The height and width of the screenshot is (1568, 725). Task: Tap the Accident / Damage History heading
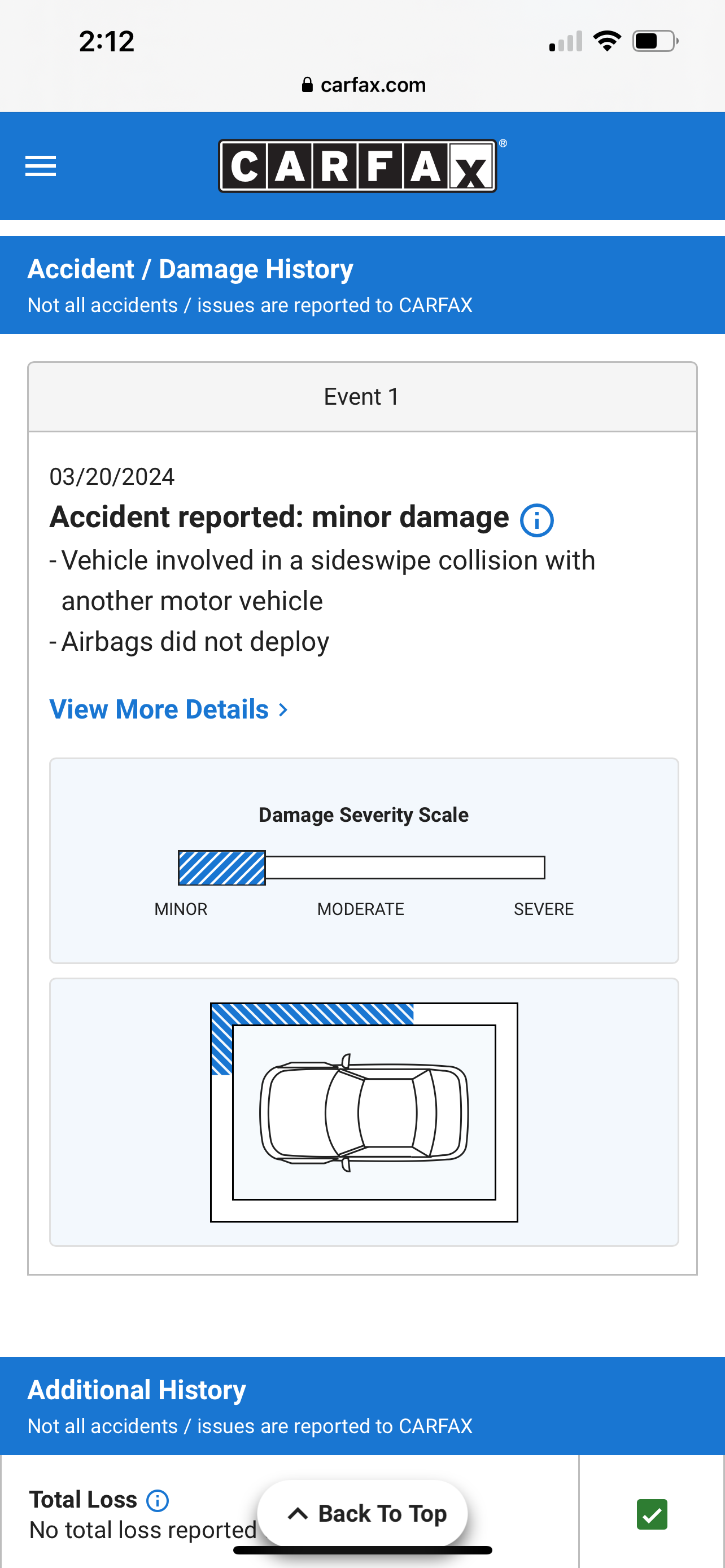click(x=190, y=269)
